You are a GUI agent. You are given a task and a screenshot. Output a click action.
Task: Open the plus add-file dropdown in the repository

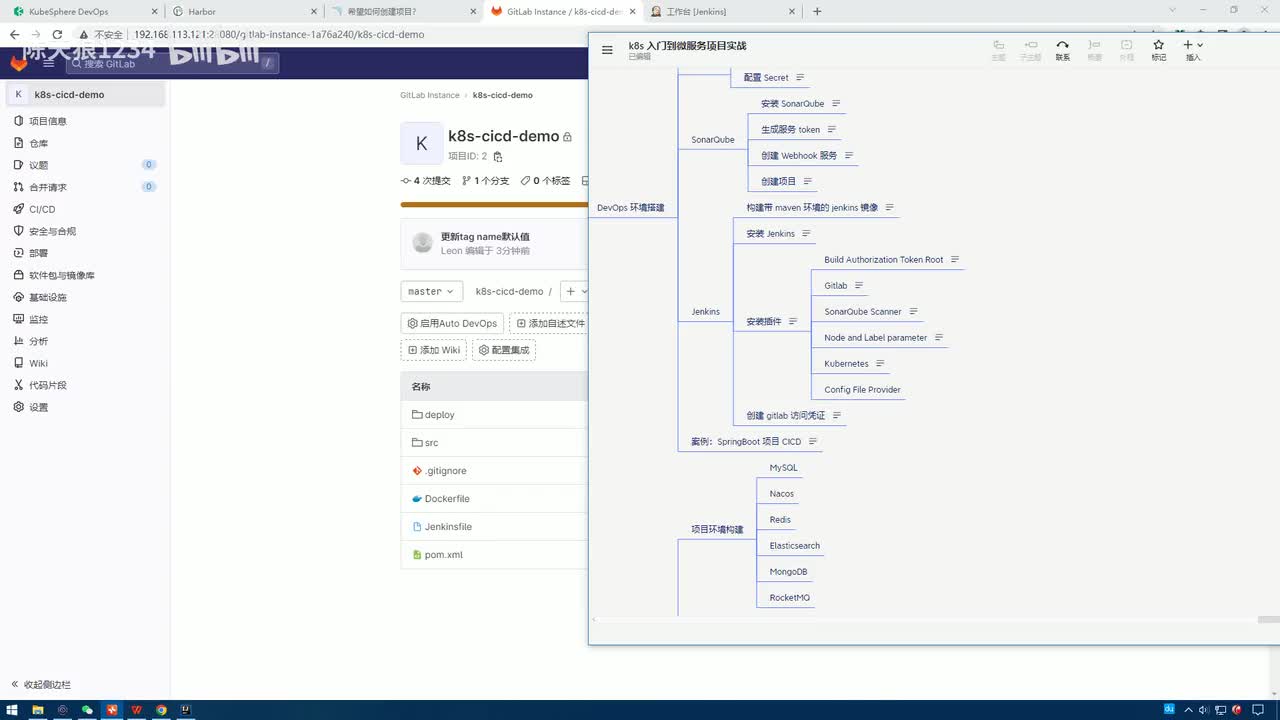point(575,291)
